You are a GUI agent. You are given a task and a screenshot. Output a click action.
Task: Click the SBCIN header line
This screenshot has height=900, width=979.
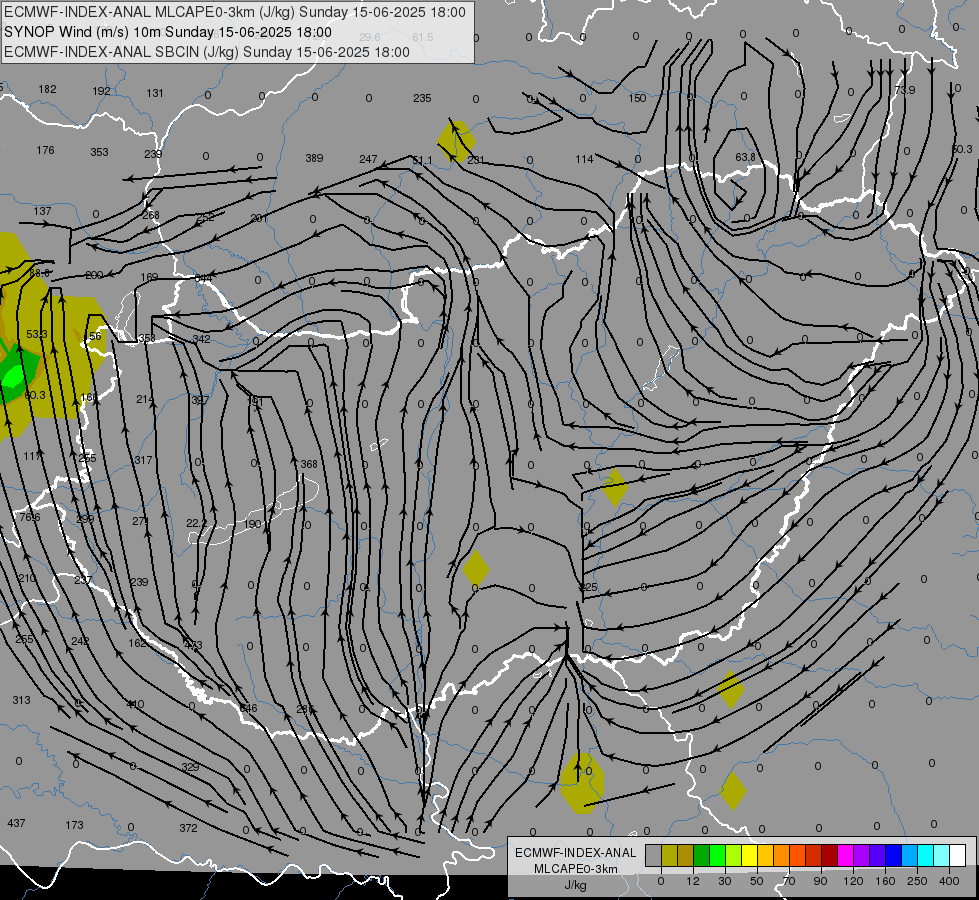(x=207, y=52)
